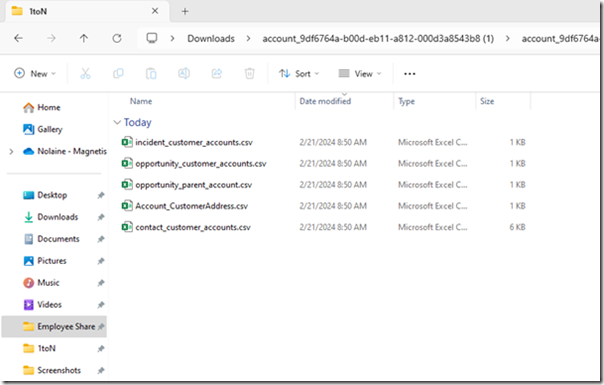Open Documents in quick access
The height and width of the screenshot is (385, 604).
(x=58, y=239)
